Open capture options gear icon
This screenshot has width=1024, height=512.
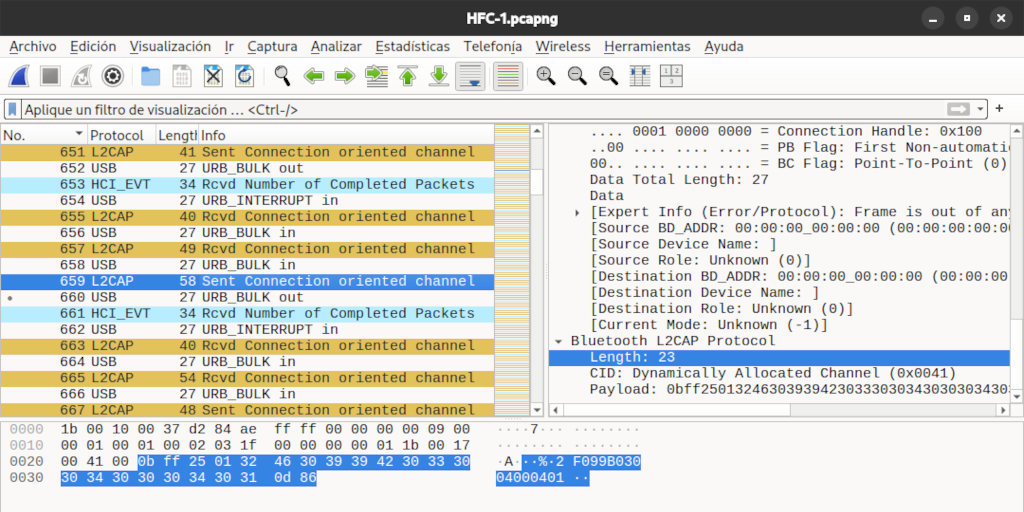coord(113,76)
